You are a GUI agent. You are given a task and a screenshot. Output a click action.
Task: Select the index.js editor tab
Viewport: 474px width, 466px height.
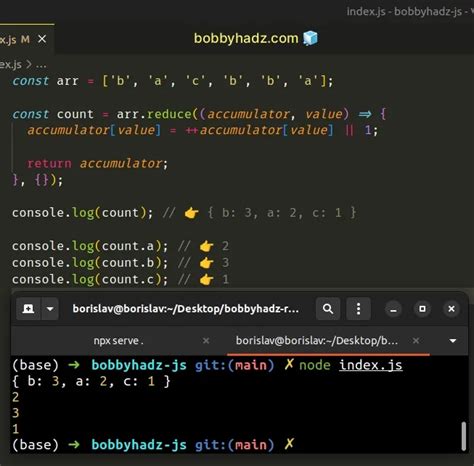coord(26,39)
